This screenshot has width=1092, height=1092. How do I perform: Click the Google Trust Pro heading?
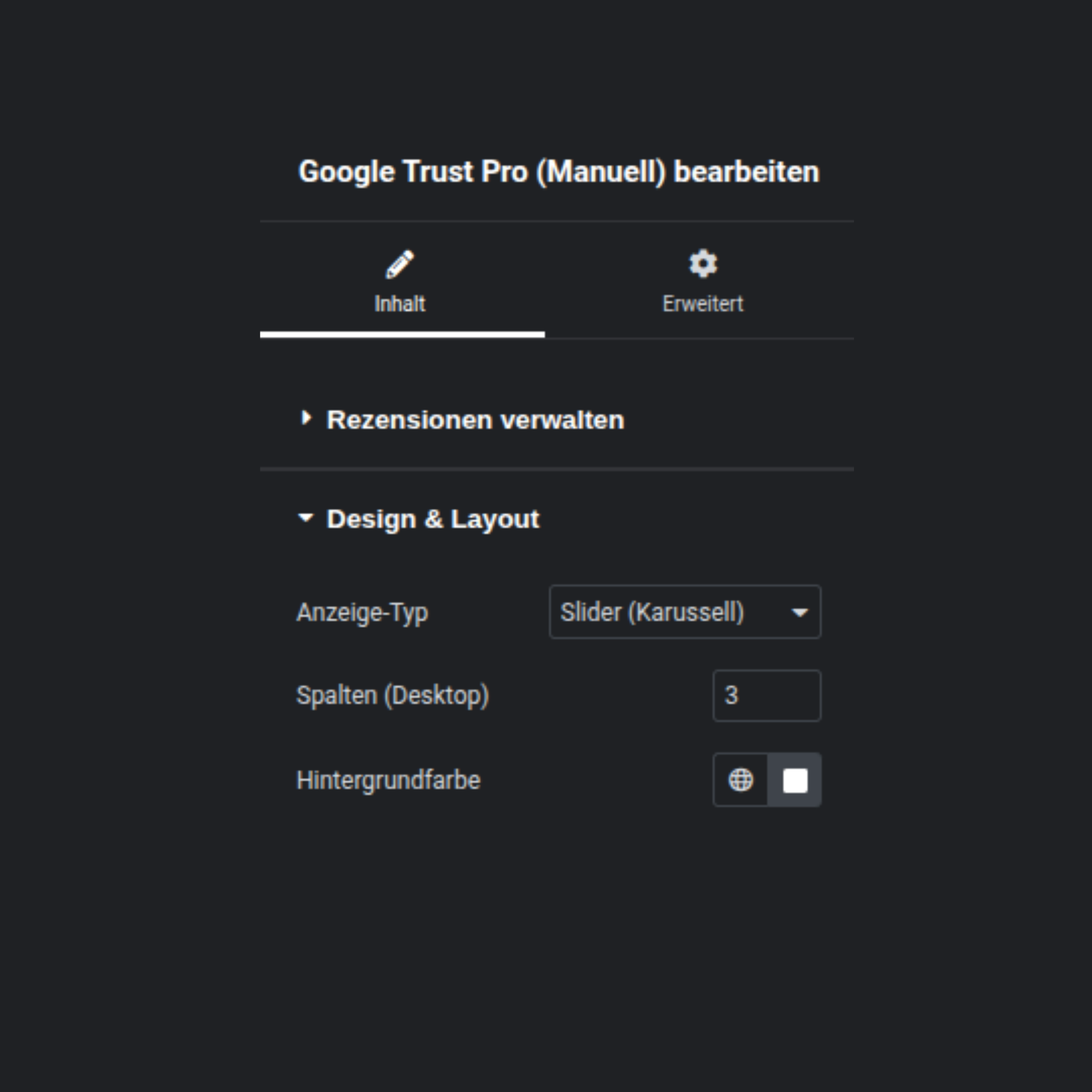559,171
